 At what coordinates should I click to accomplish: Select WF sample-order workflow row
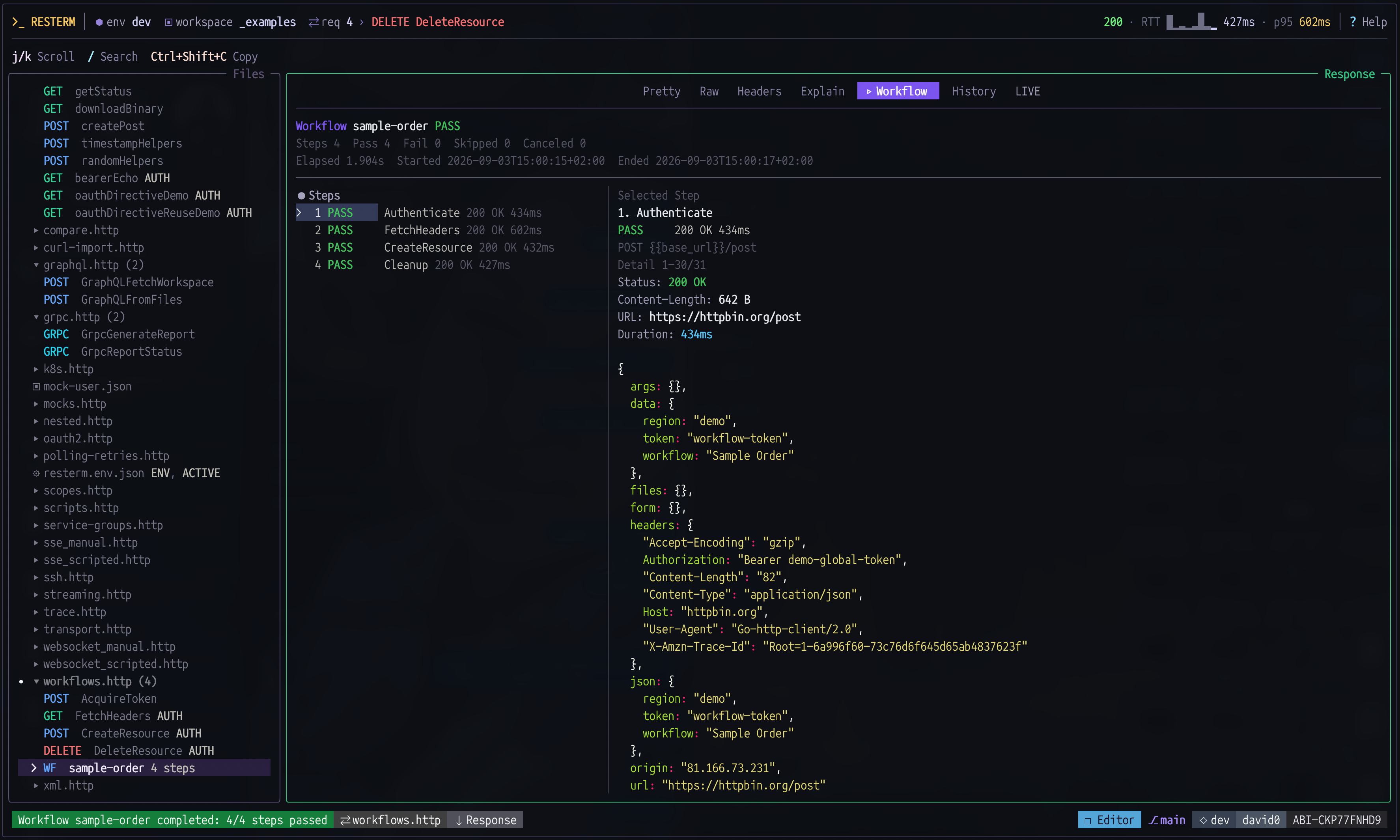pyautogui.click(x=144, y=768)
